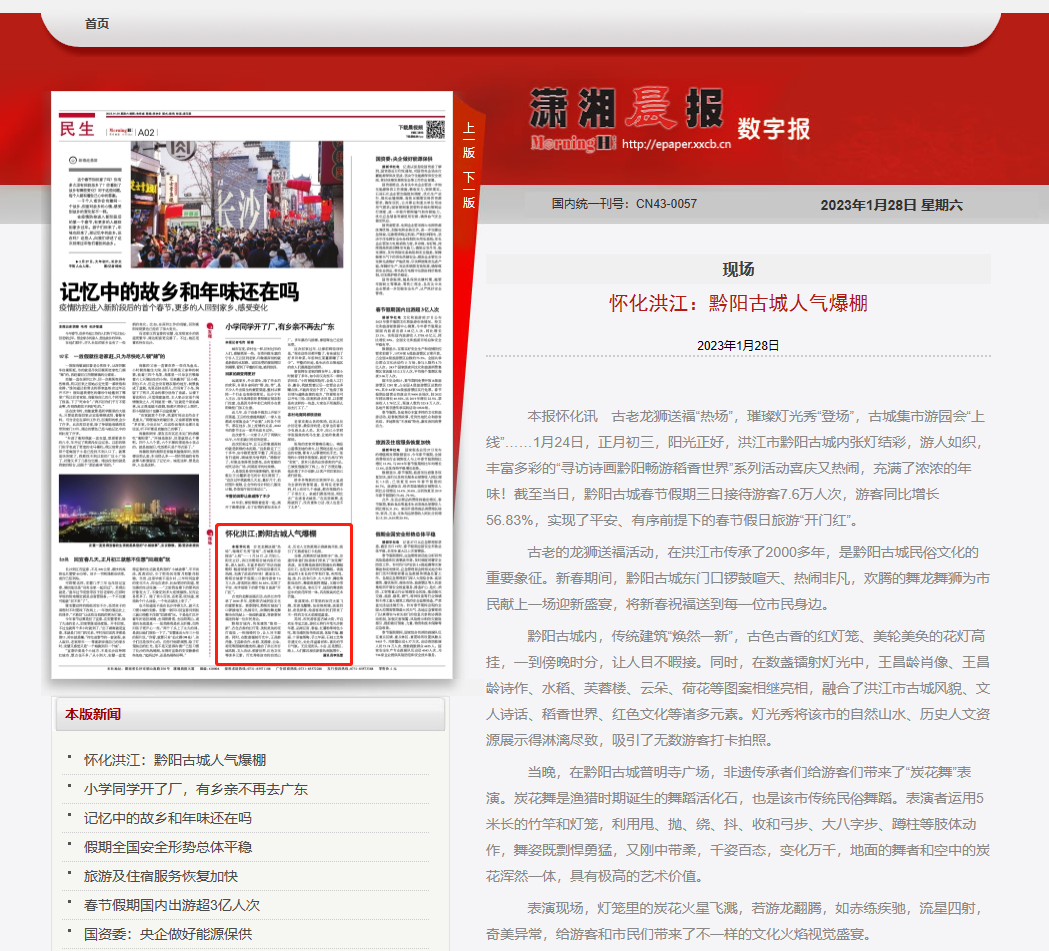The height and width of the screenshot is (951, 1049).
Task: Click 国内统一刊号：CN43-0057 text
Action: click(x=624, y=204)
